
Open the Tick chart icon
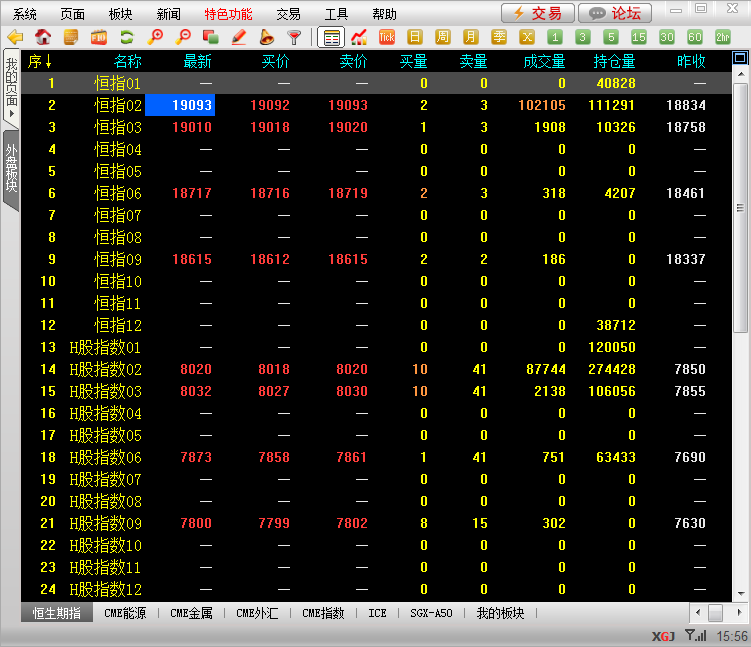click(386, 38)
